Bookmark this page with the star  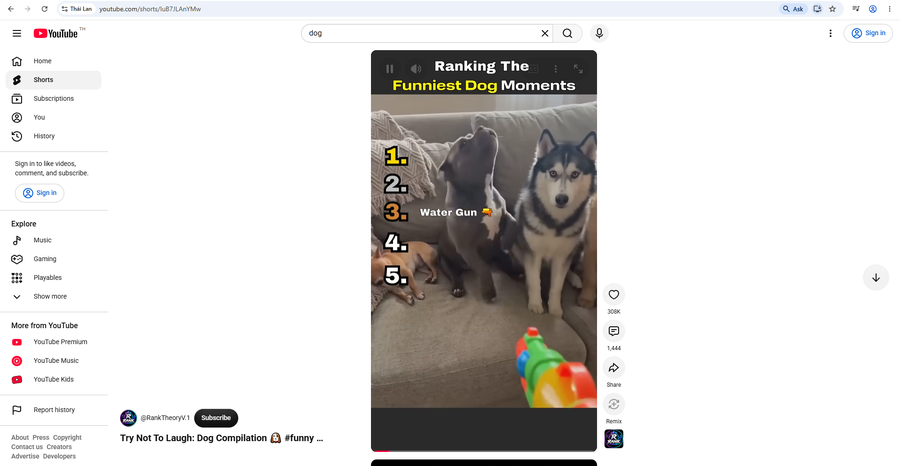pyautogui.click(x=832, y=9)
